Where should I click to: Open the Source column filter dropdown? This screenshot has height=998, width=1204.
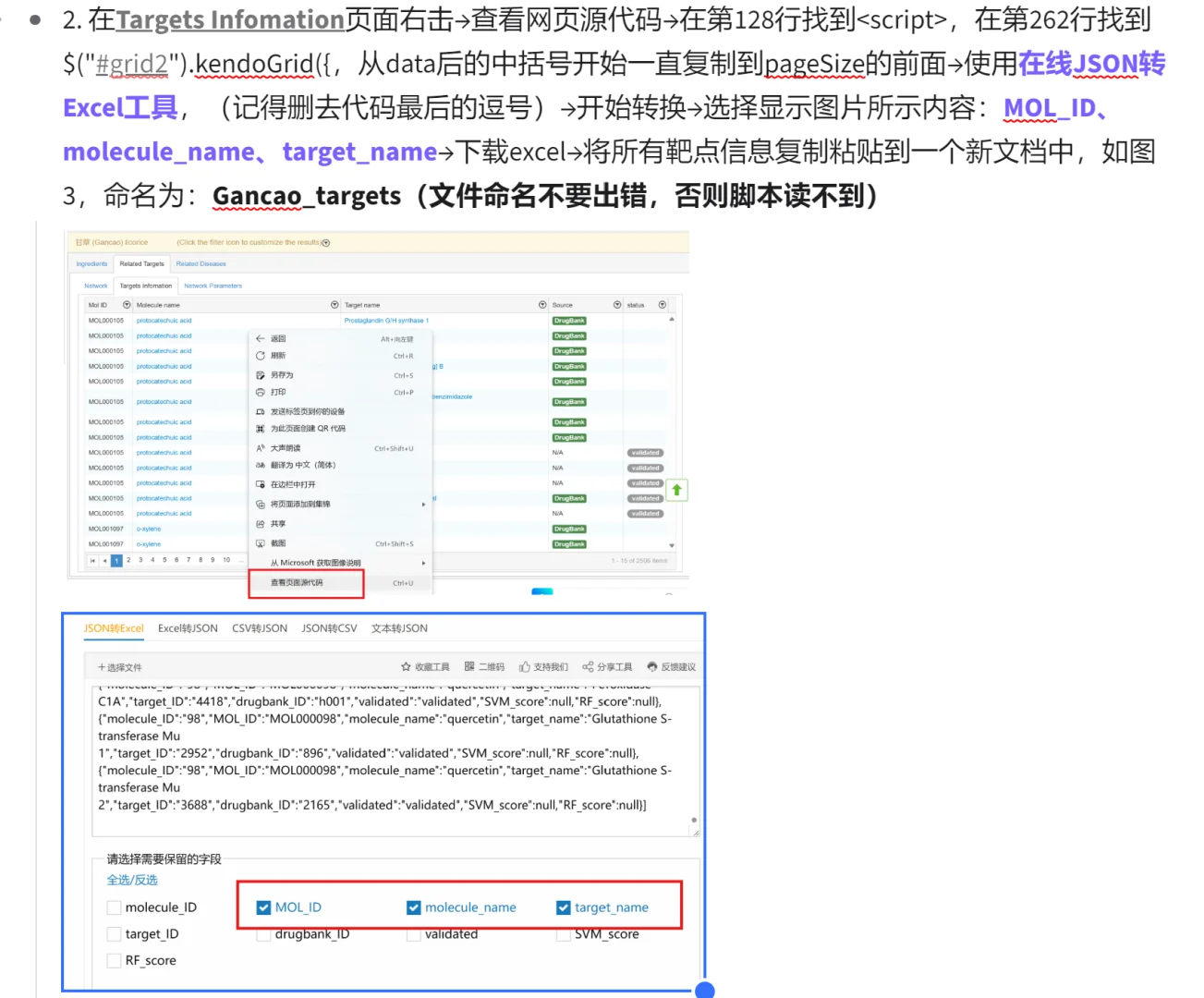click(617, 304)
